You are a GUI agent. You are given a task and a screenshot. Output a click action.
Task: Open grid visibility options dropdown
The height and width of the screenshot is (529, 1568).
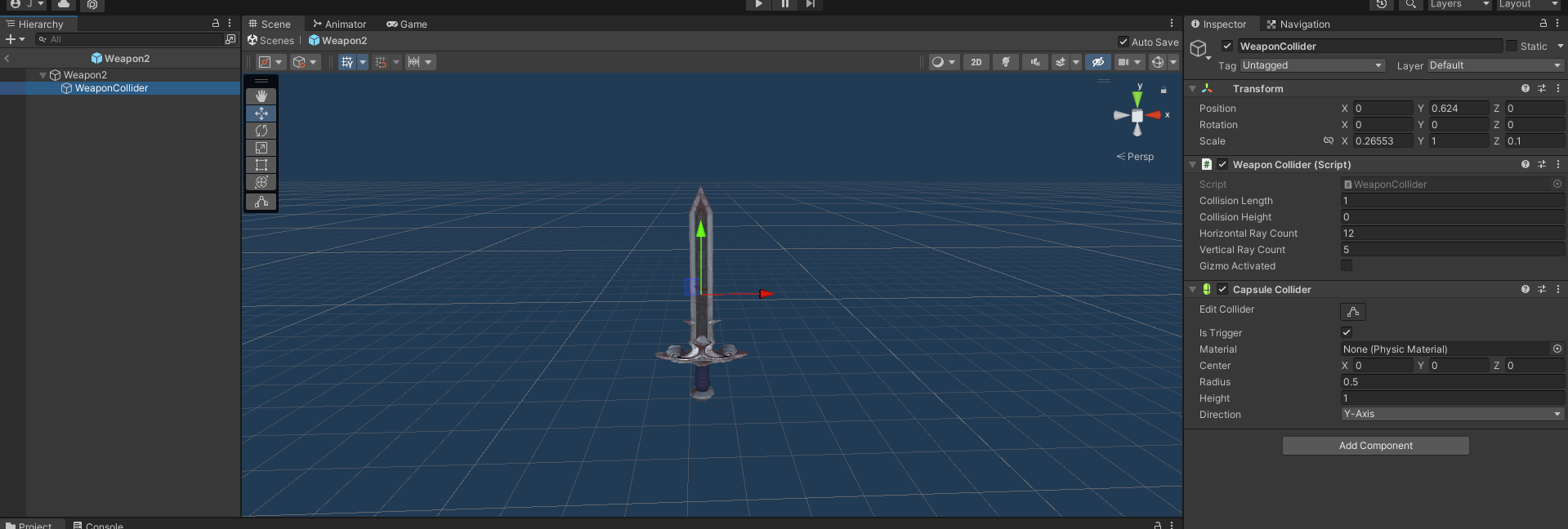[x=363, y=62]
